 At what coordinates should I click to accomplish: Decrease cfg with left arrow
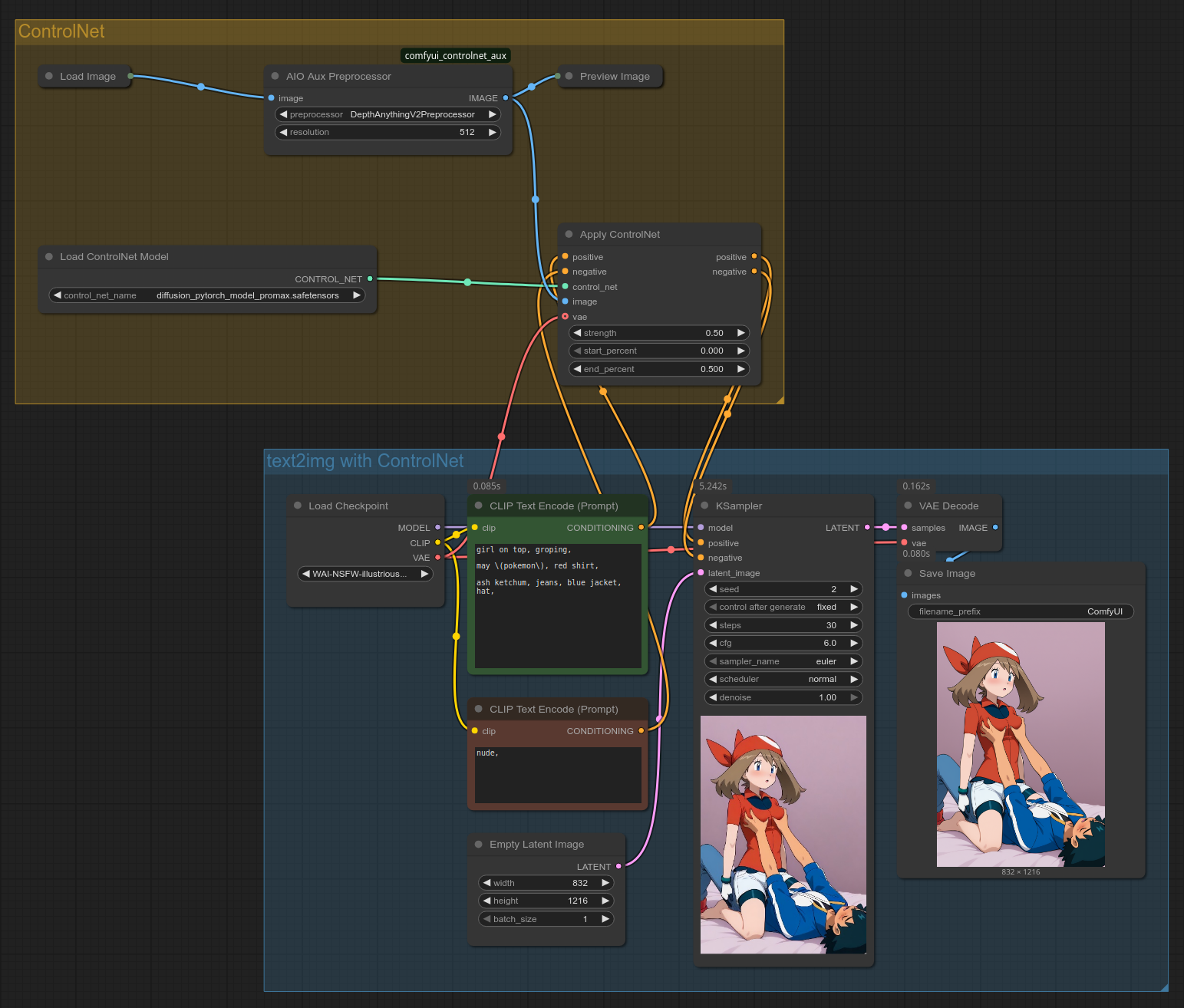coord(713,643)
